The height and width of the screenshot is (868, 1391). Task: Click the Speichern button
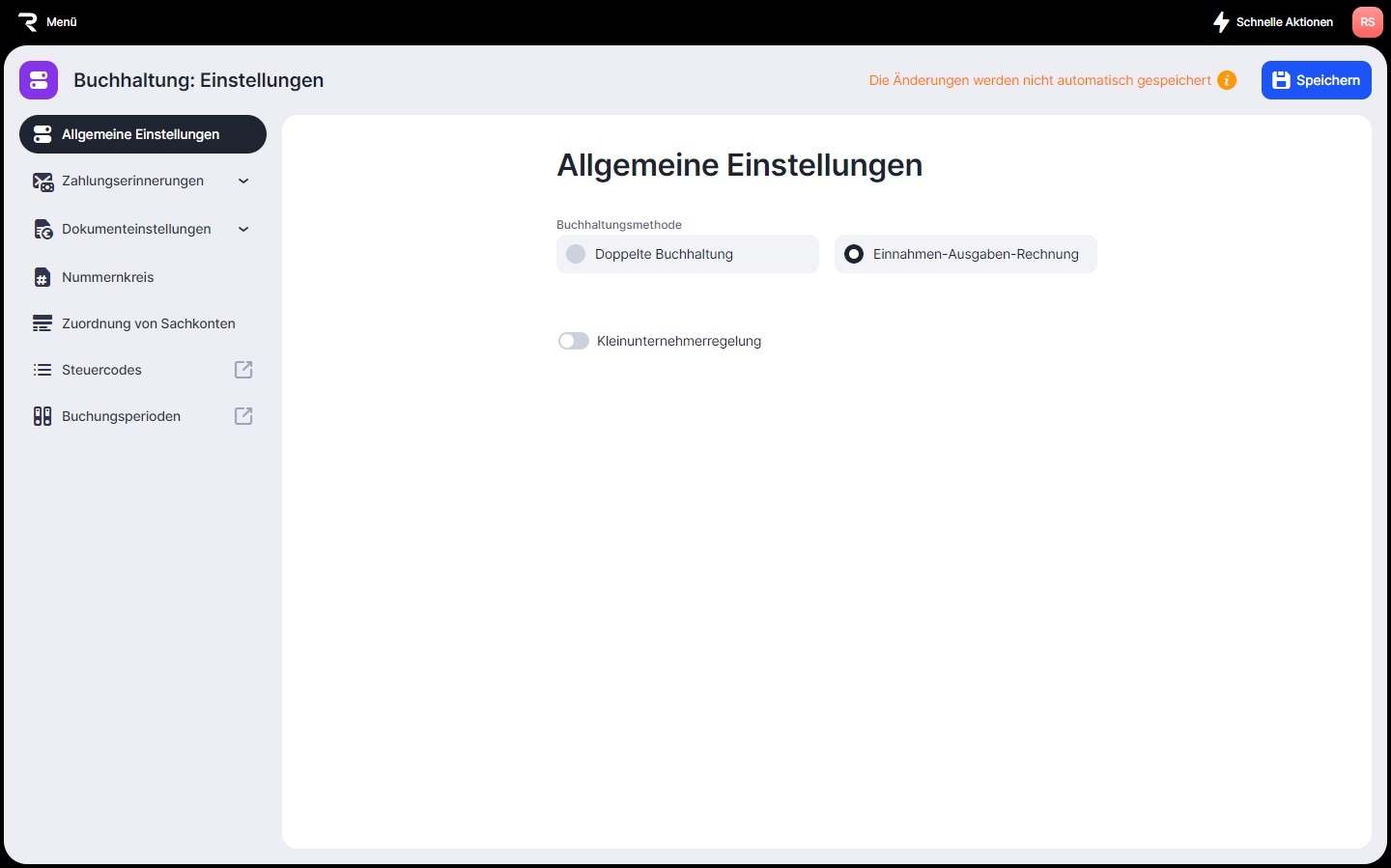click(1316, 80)
